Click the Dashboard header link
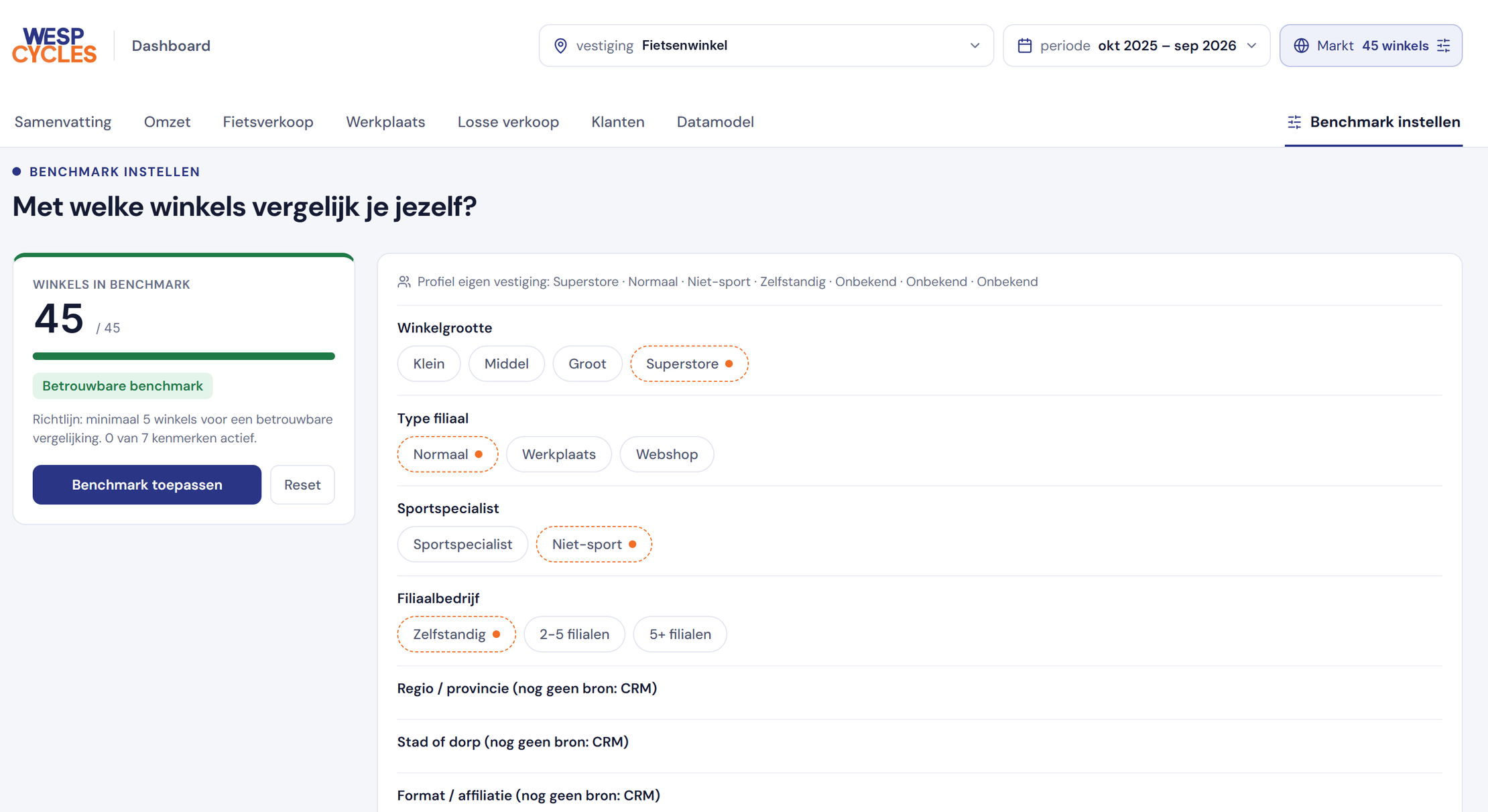The width and height of the screenshot is (1488, 812). (x=171, y=46)
